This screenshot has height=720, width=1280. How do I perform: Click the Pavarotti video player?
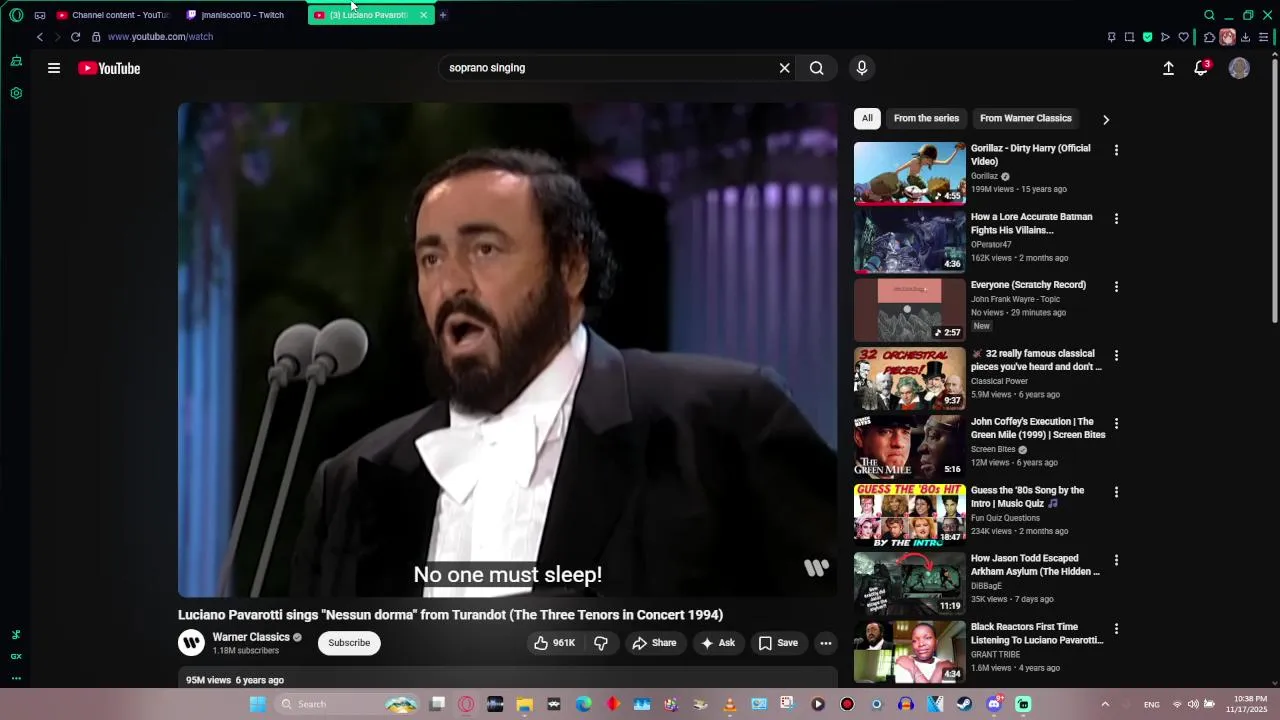click(x=507, y=350)
